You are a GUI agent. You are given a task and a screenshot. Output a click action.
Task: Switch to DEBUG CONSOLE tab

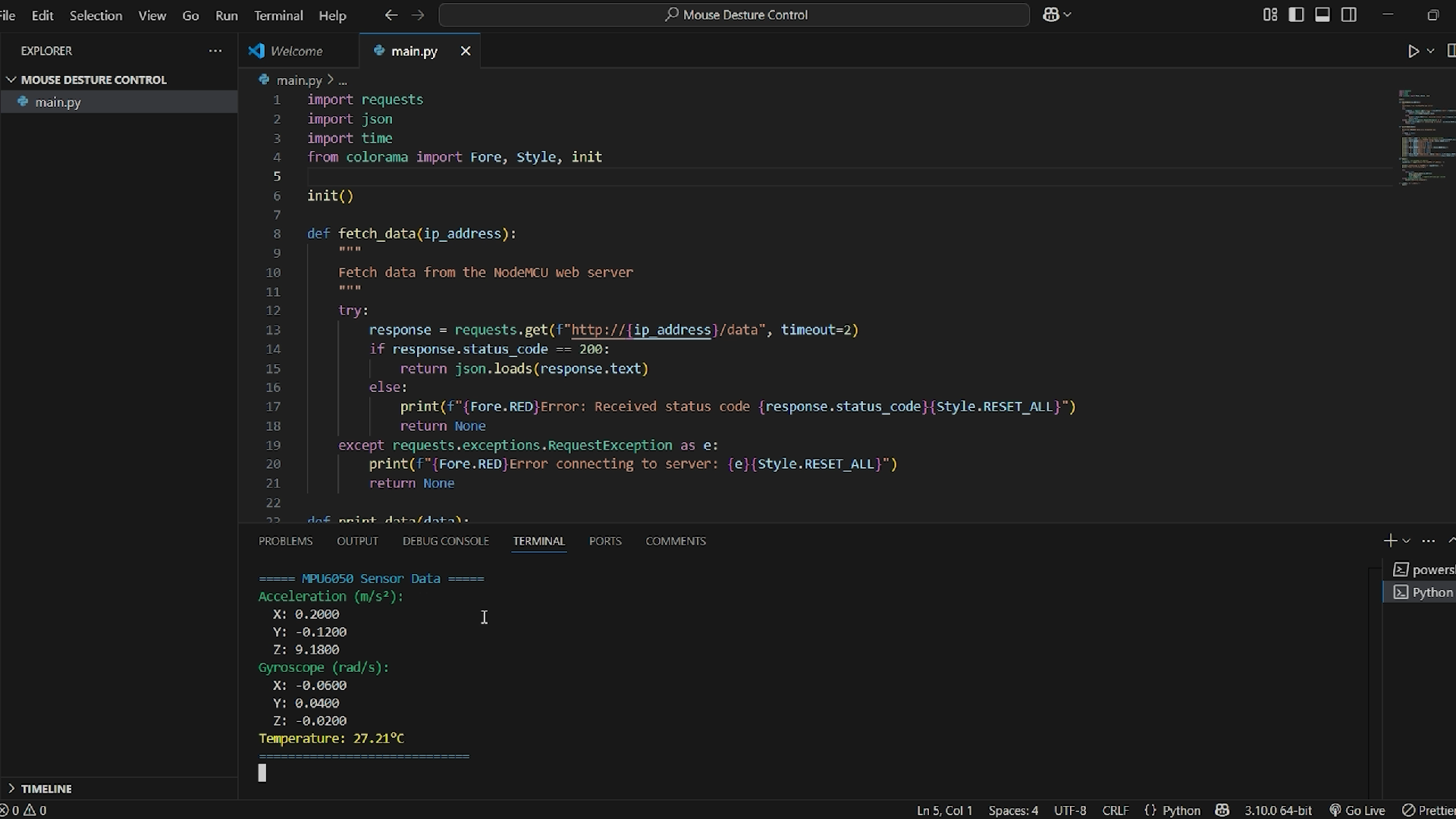coord(446,541)
